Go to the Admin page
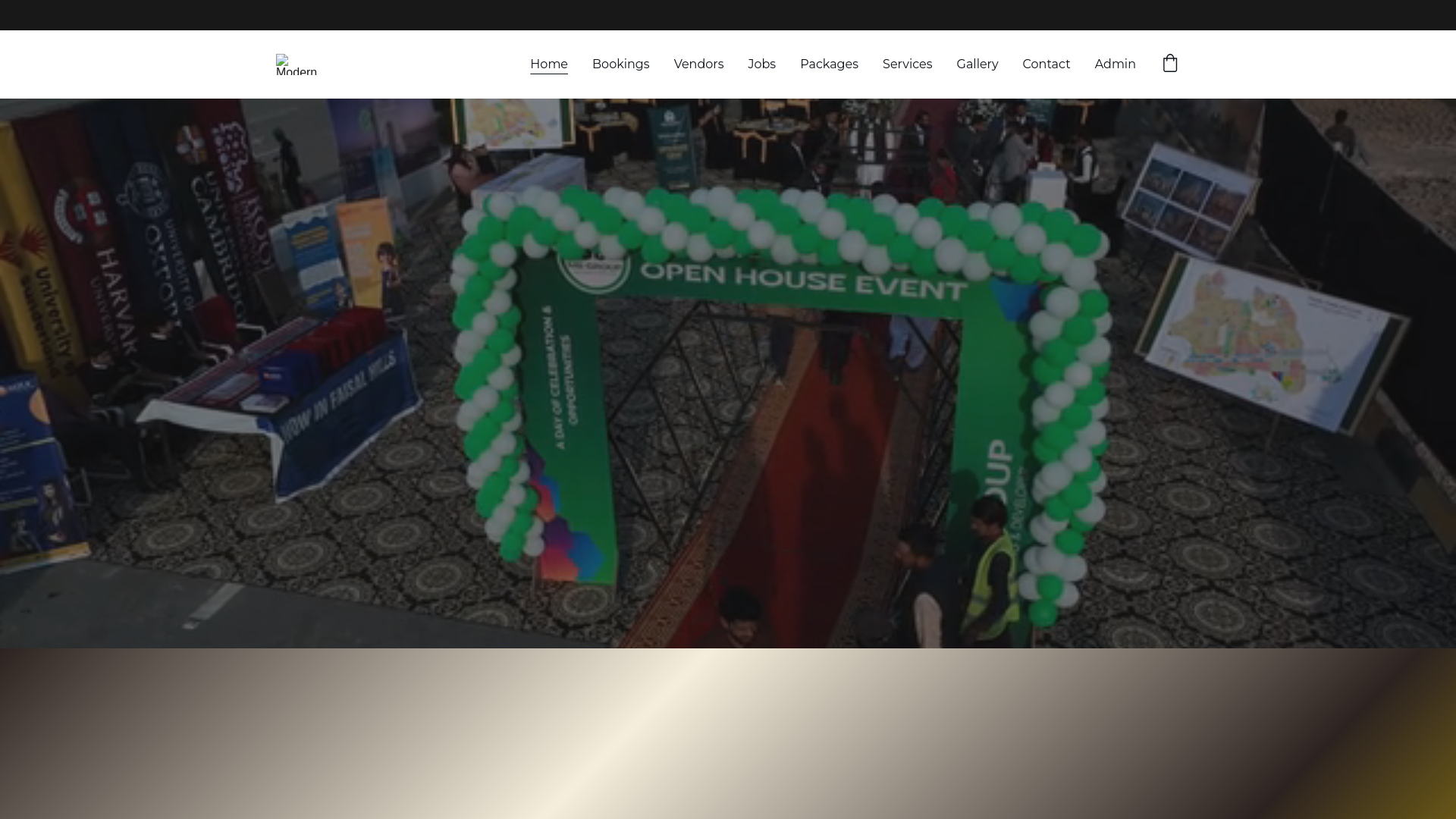The width and height of the screenshot is (1456, 819). pyautogui.click(x=1115, y=64)
